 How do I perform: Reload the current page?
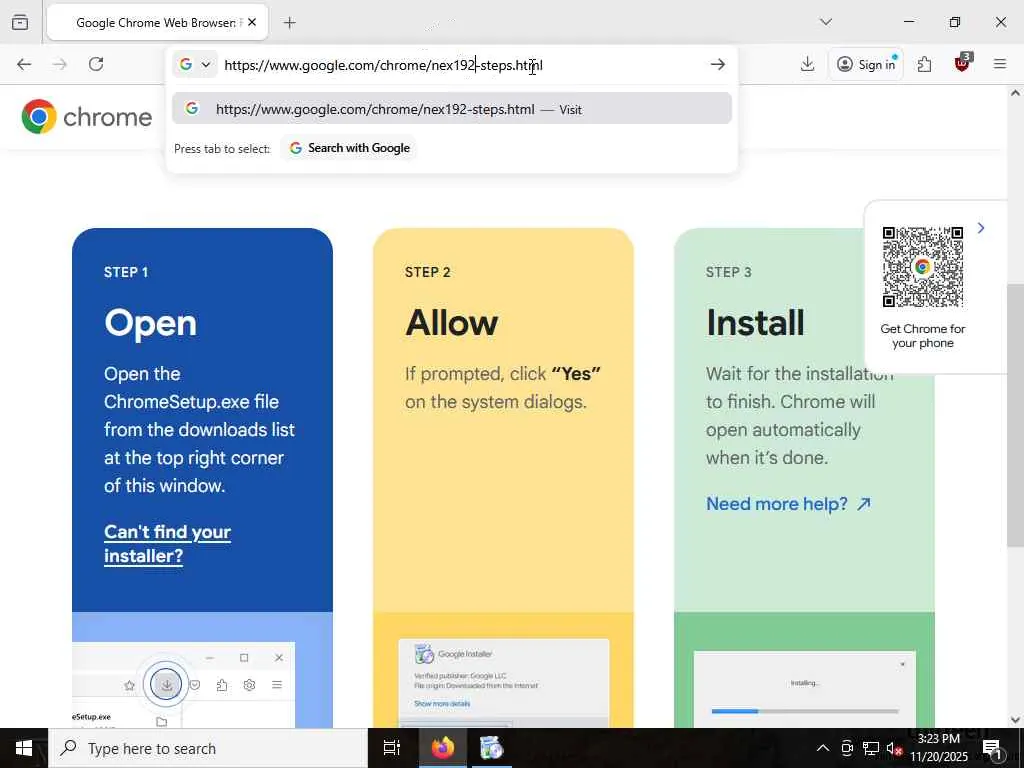click(96, 64)
